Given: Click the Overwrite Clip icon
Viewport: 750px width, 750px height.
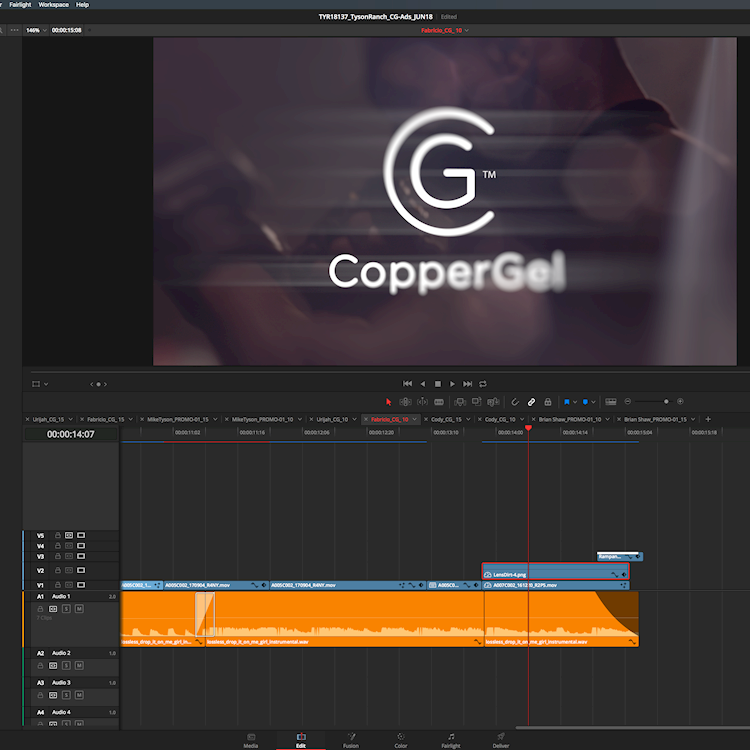Looking at the screenshot, I should (x=476, y=402).
